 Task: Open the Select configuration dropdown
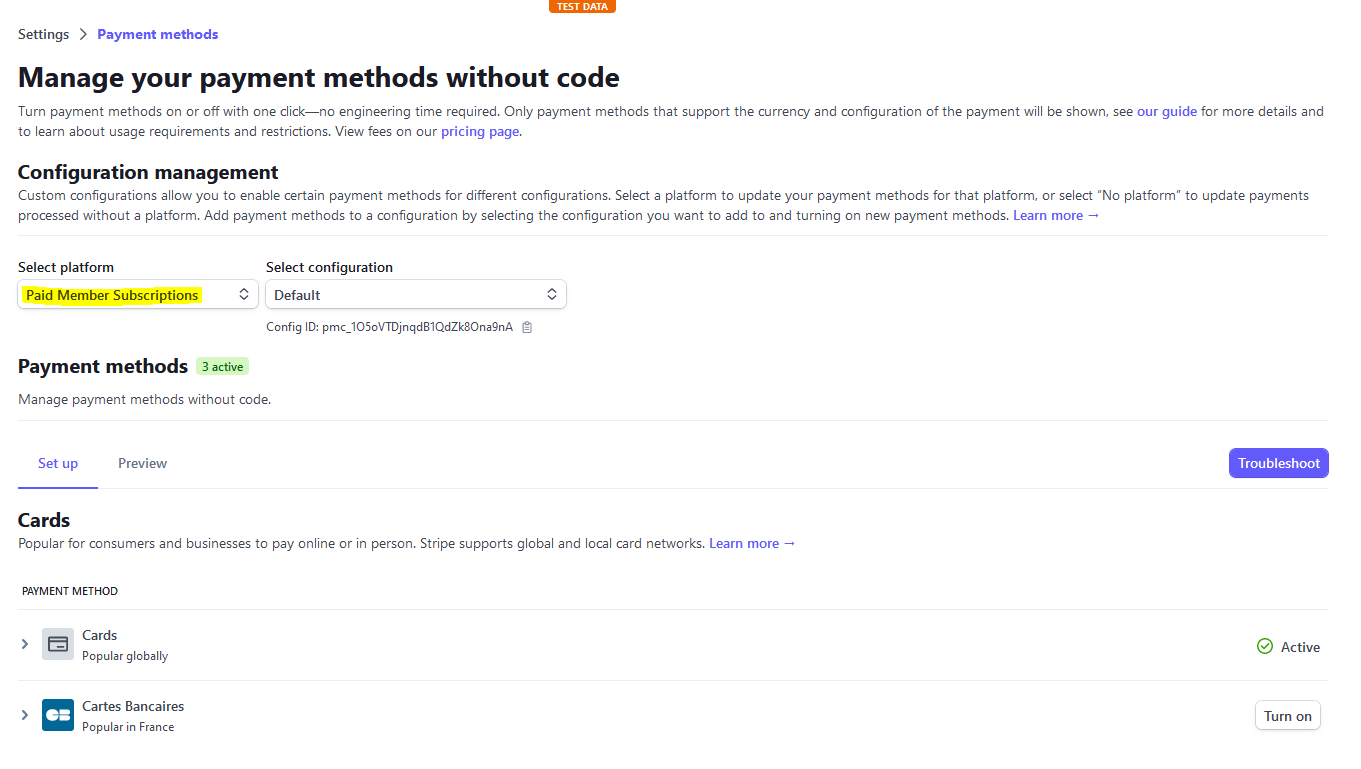(x=416, y=295)
